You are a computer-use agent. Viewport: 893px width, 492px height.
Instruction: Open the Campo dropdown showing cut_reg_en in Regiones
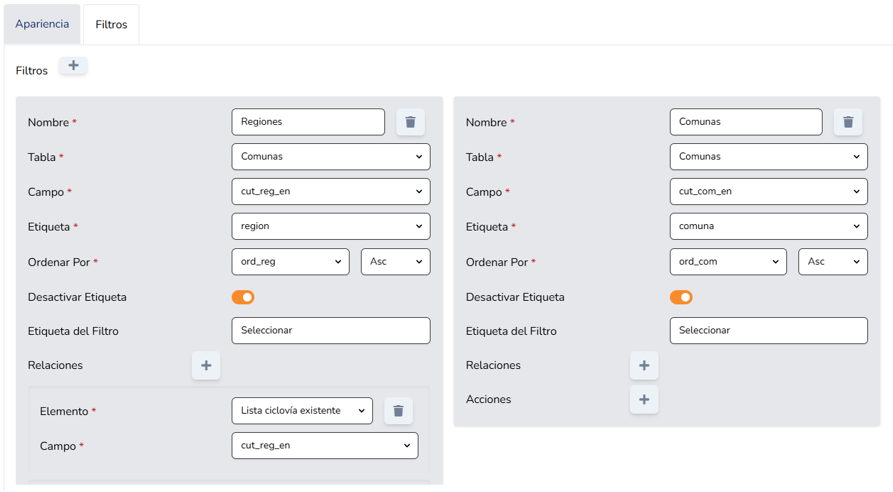pos(330,192)
